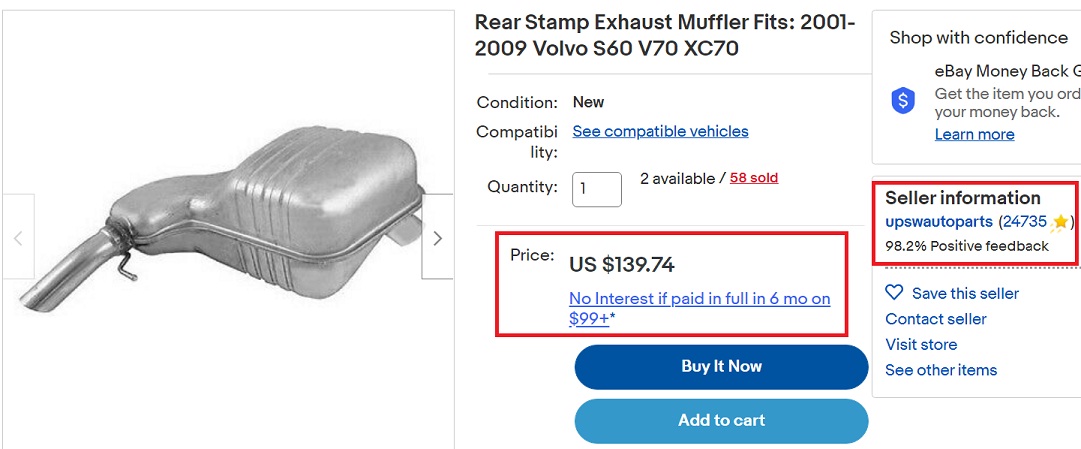Focus the Quantity input field

[596, 189]
